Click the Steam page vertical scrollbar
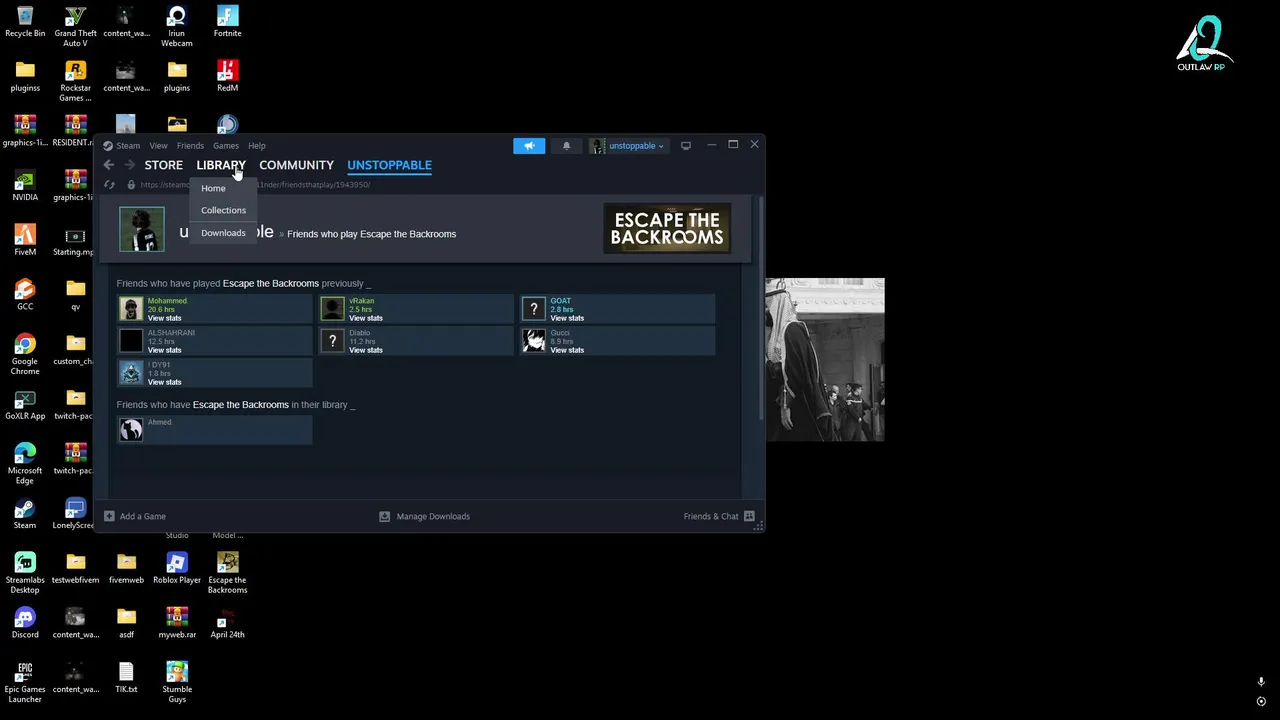This screenshot has height=720, width=1280. 760,308
